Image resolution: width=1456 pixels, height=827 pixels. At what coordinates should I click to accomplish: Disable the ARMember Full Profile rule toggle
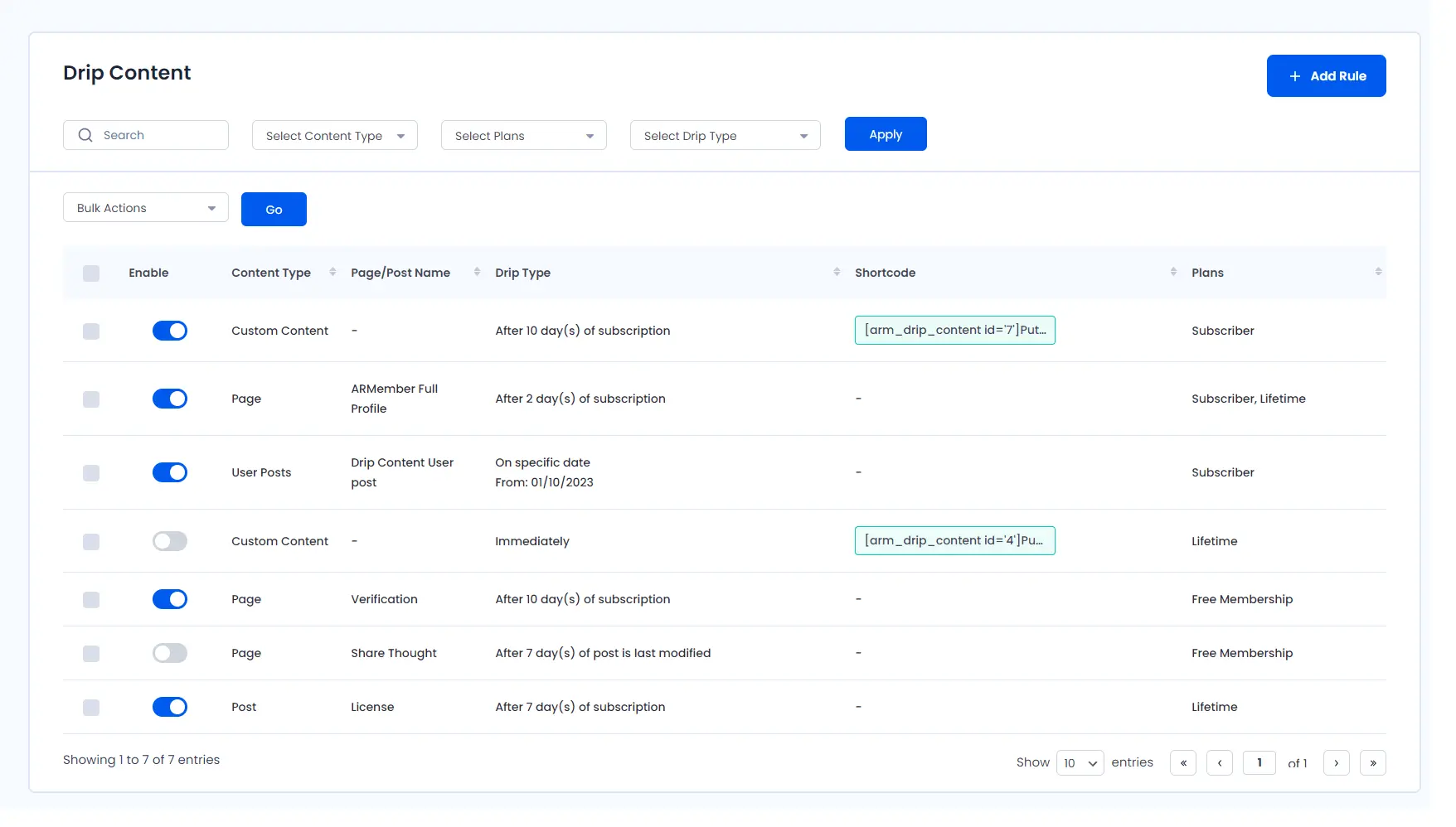[170, 399]
